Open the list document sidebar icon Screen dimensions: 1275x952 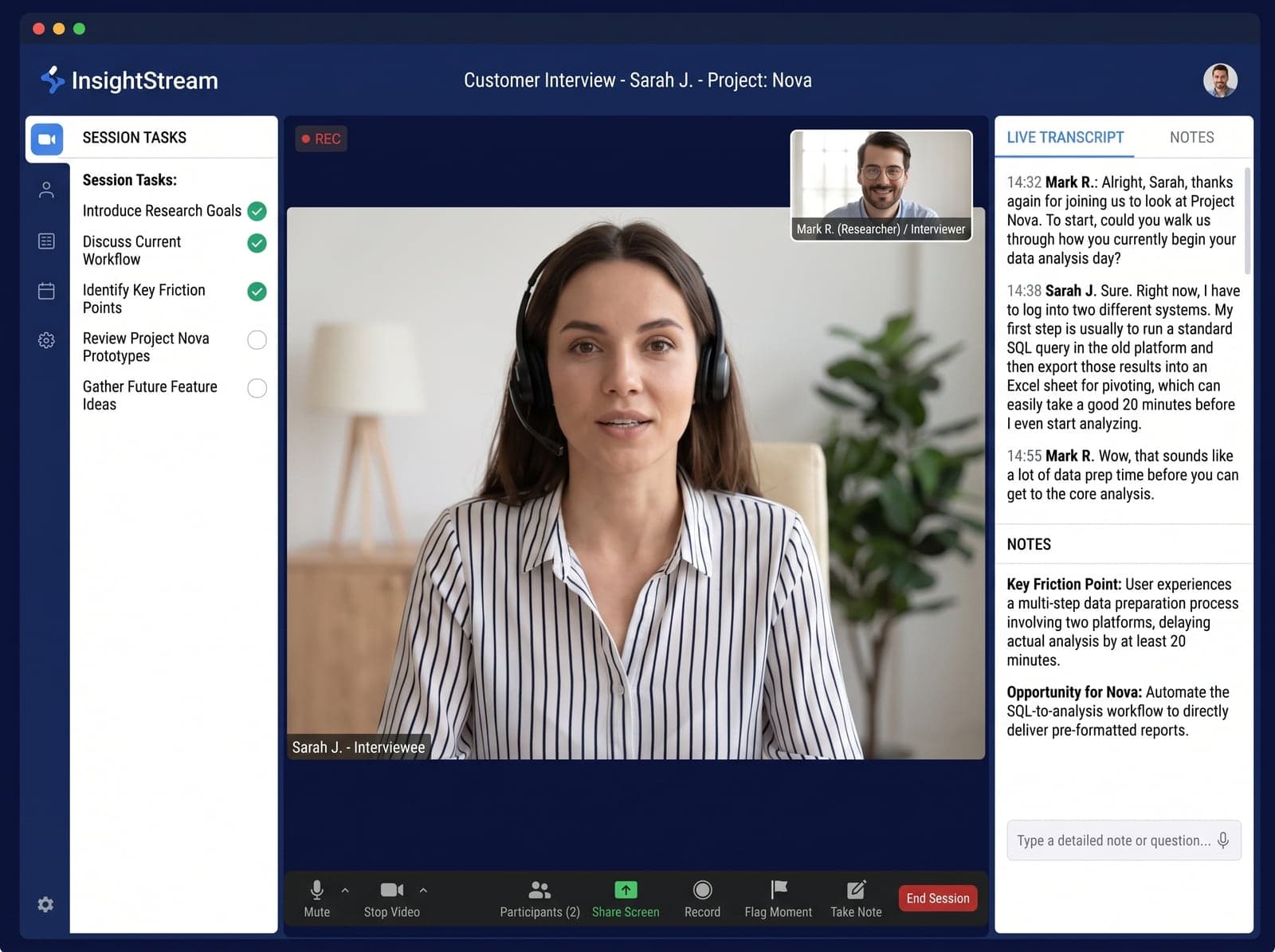(x=46, y=241)
